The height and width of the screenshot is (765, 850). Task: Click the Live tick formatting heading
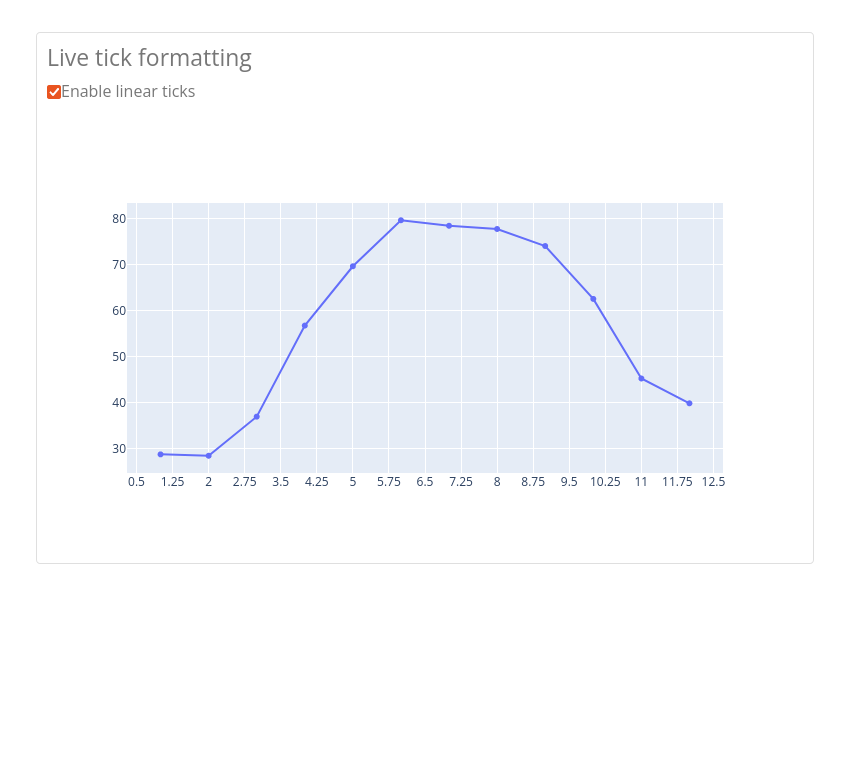(x=150, y=58)
